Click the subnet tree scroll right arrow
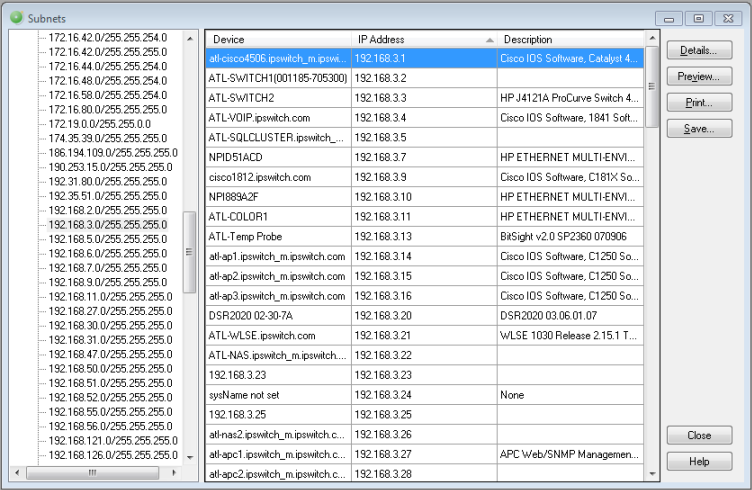This screenshot has height=490, width=752. point(174,473)
